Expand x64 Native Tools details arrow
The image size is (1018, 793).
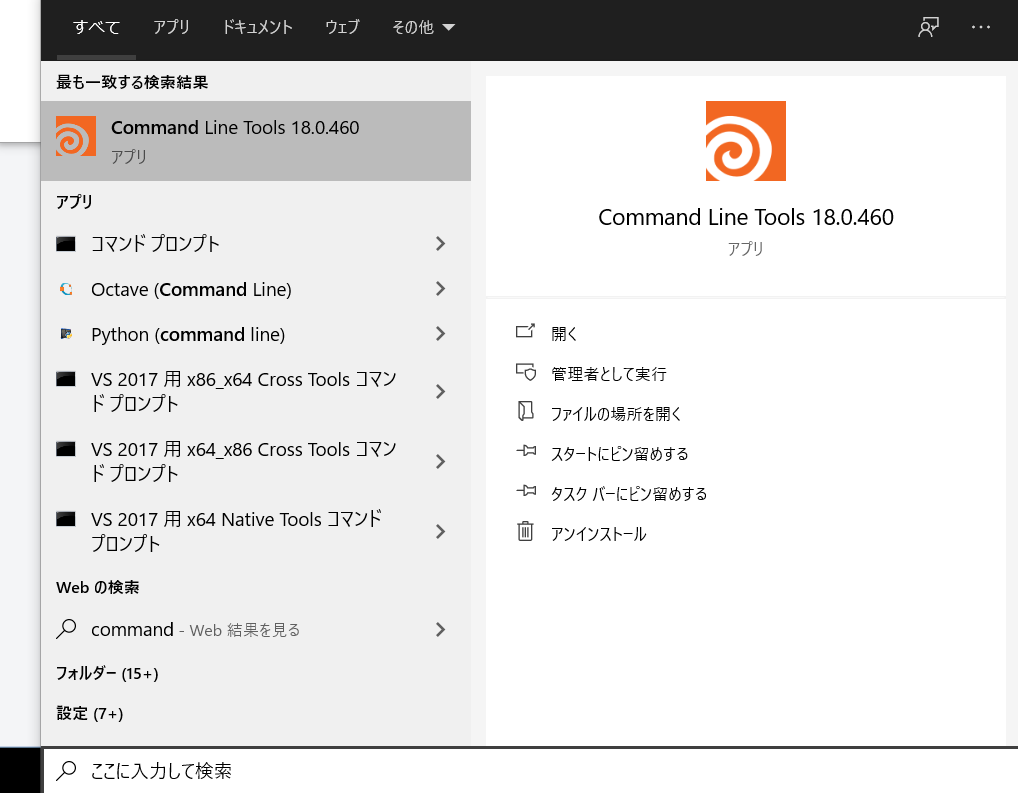click(440, 532)
